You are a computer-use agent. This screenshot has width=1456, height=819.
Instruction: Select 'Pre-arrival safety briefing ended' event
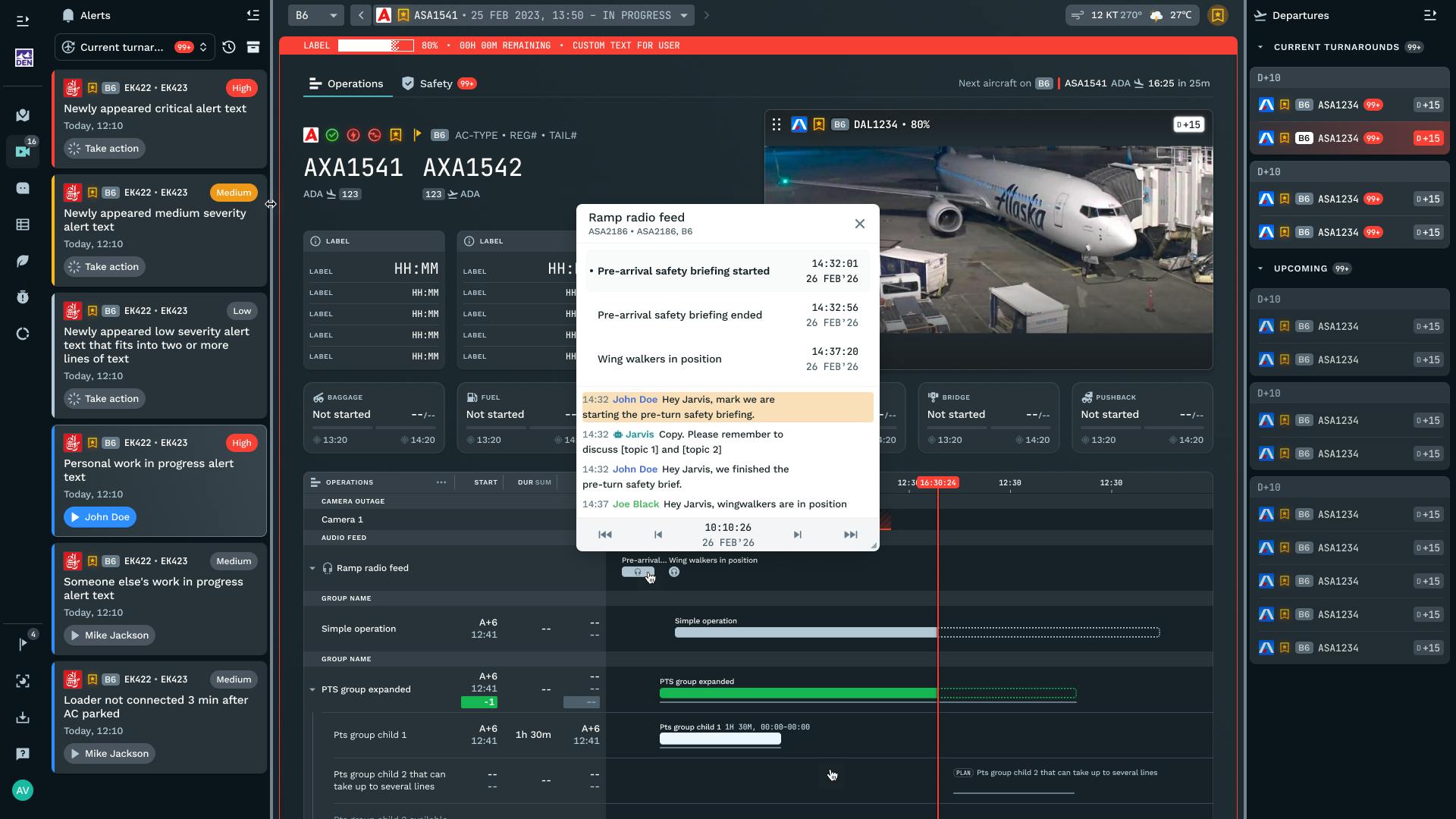tap(728, 315)
